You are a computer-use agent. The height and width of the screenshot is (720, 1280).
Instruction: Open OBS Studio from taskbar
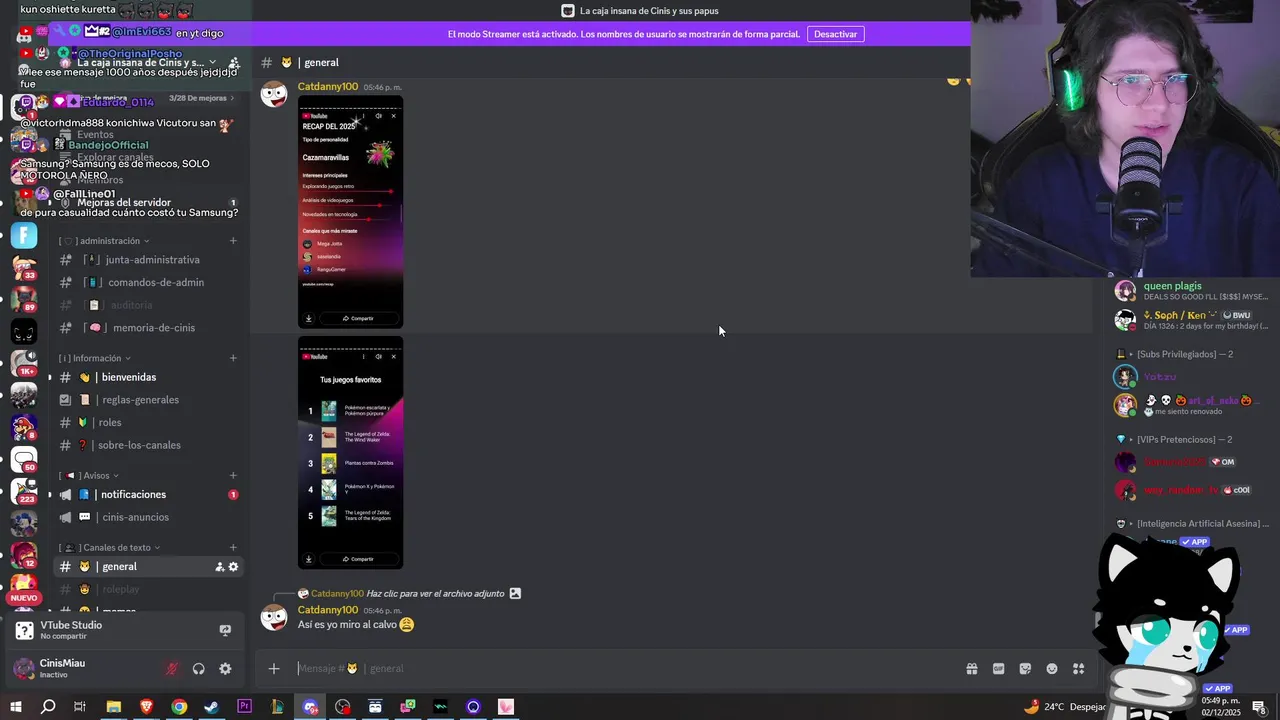point(343,707)
